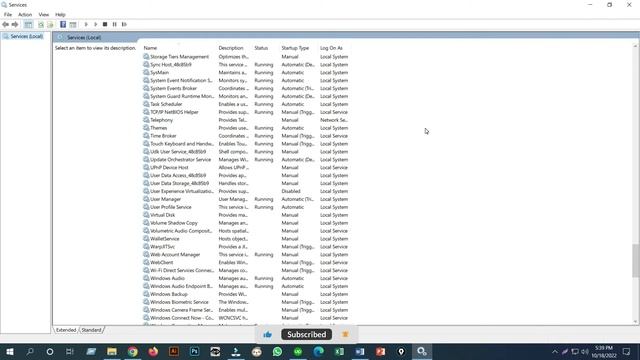Viewport: 640px width, 360px height.
Task: Launch Google Chrome from the taskbar
Action: pos(133,351)
